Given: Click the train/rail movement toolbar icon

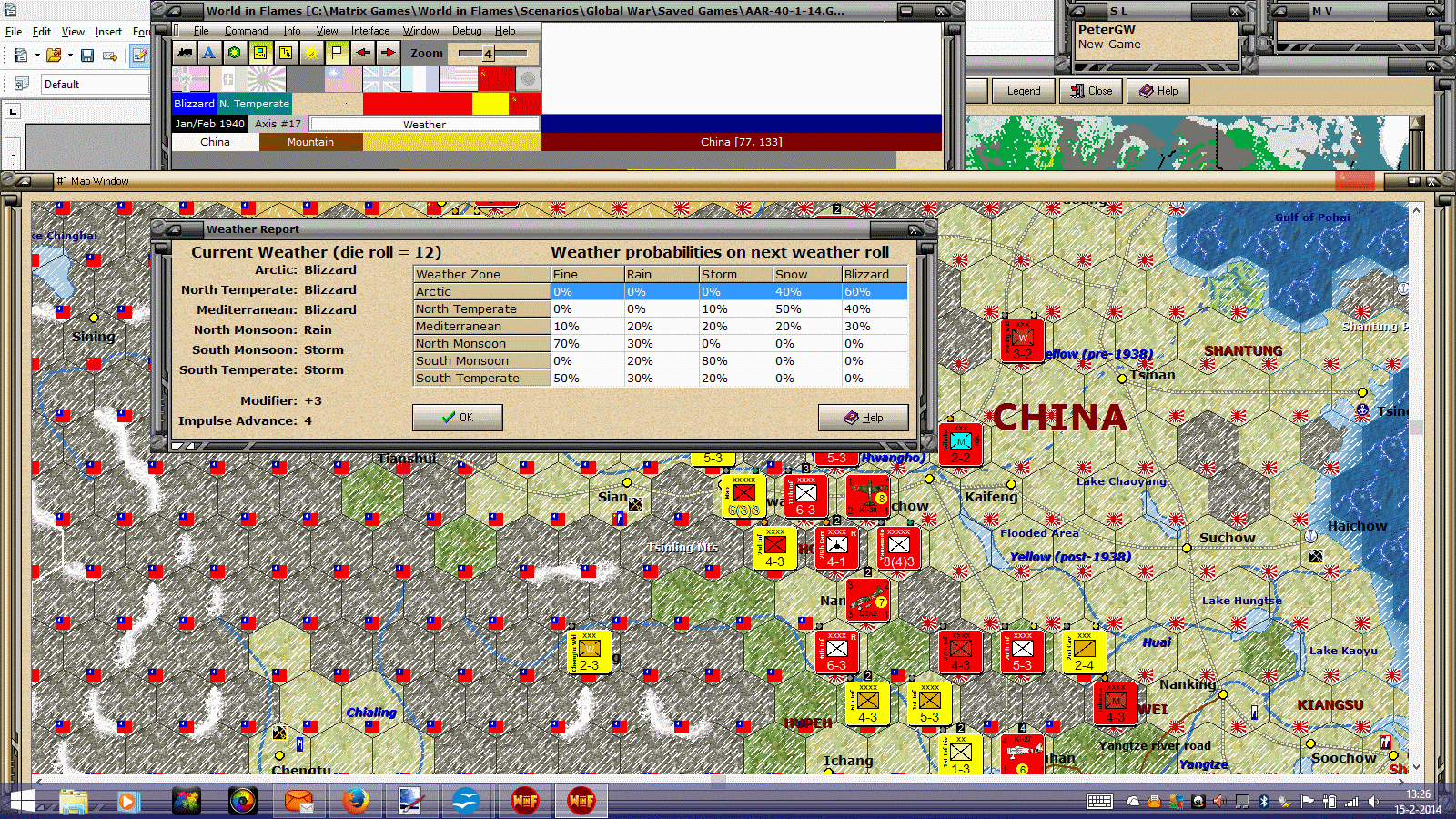Looking at the screenshot, I should pyautogui.click(x=185, y=53).
